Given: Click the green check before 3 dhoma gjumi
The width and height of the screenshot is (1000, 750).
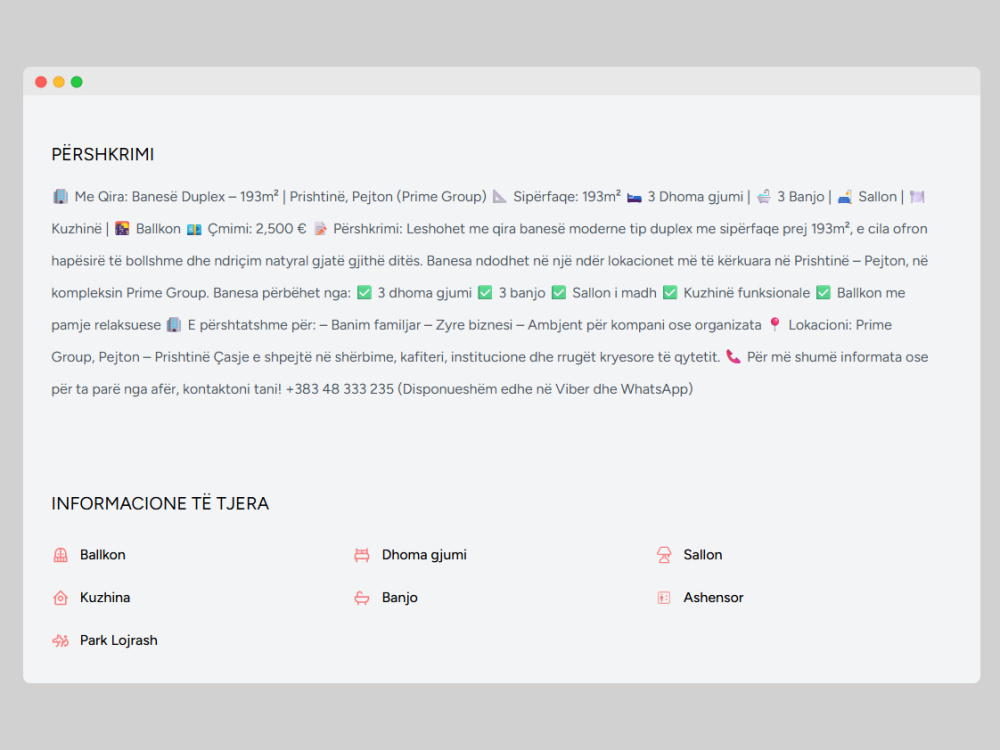Looking at the screenshot, I should [364, 293].
